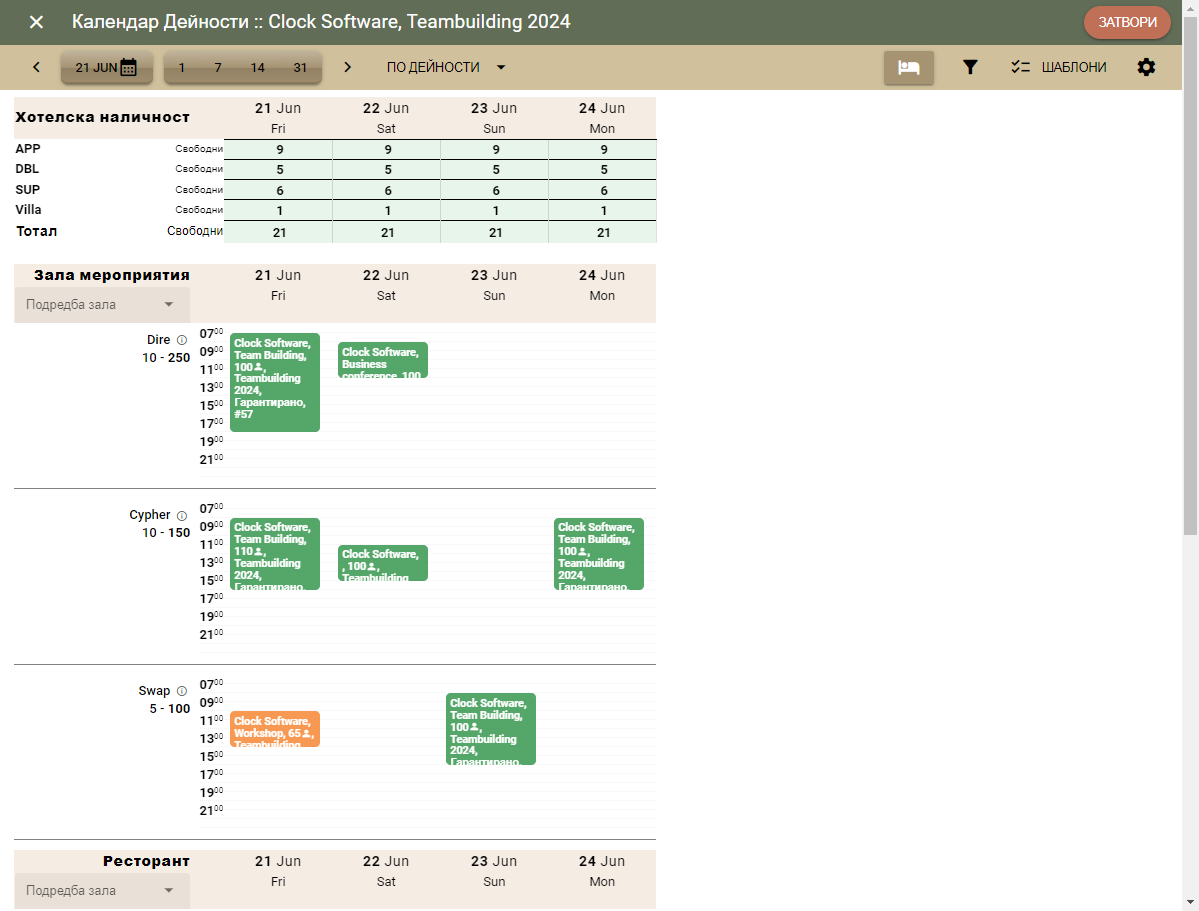Click SUP free rooms cell for 23 Jun

click(x=495, y=190)
